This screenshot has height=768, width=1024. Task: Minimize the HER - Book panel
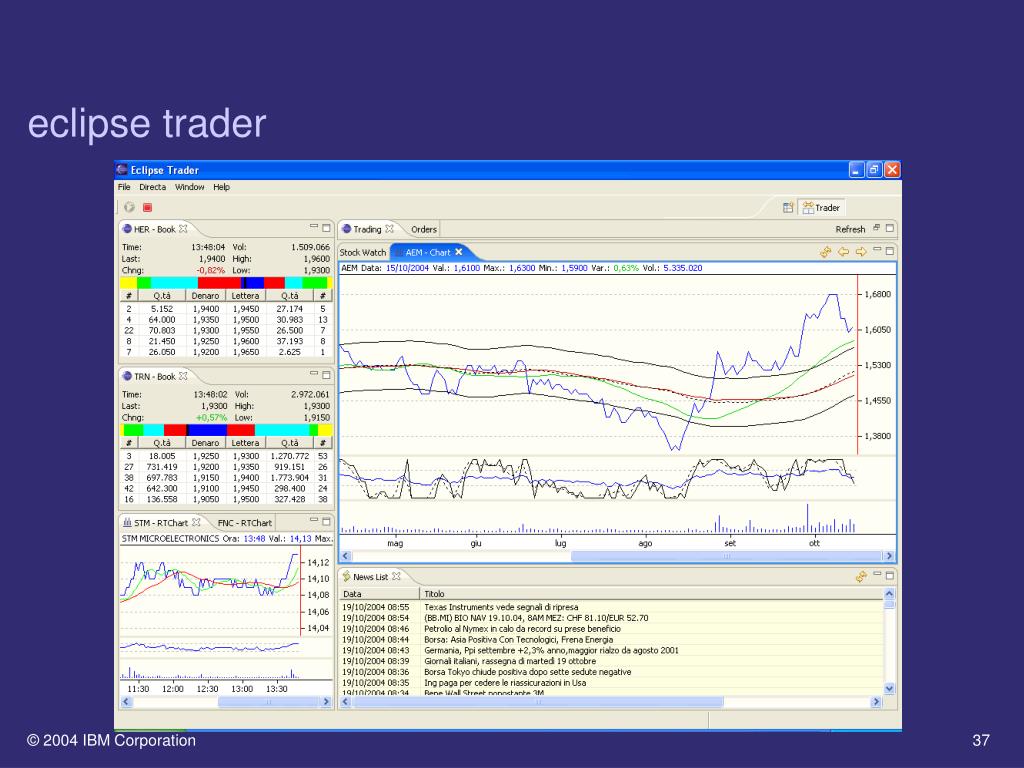pyautogui.click(x=314, y=227)
